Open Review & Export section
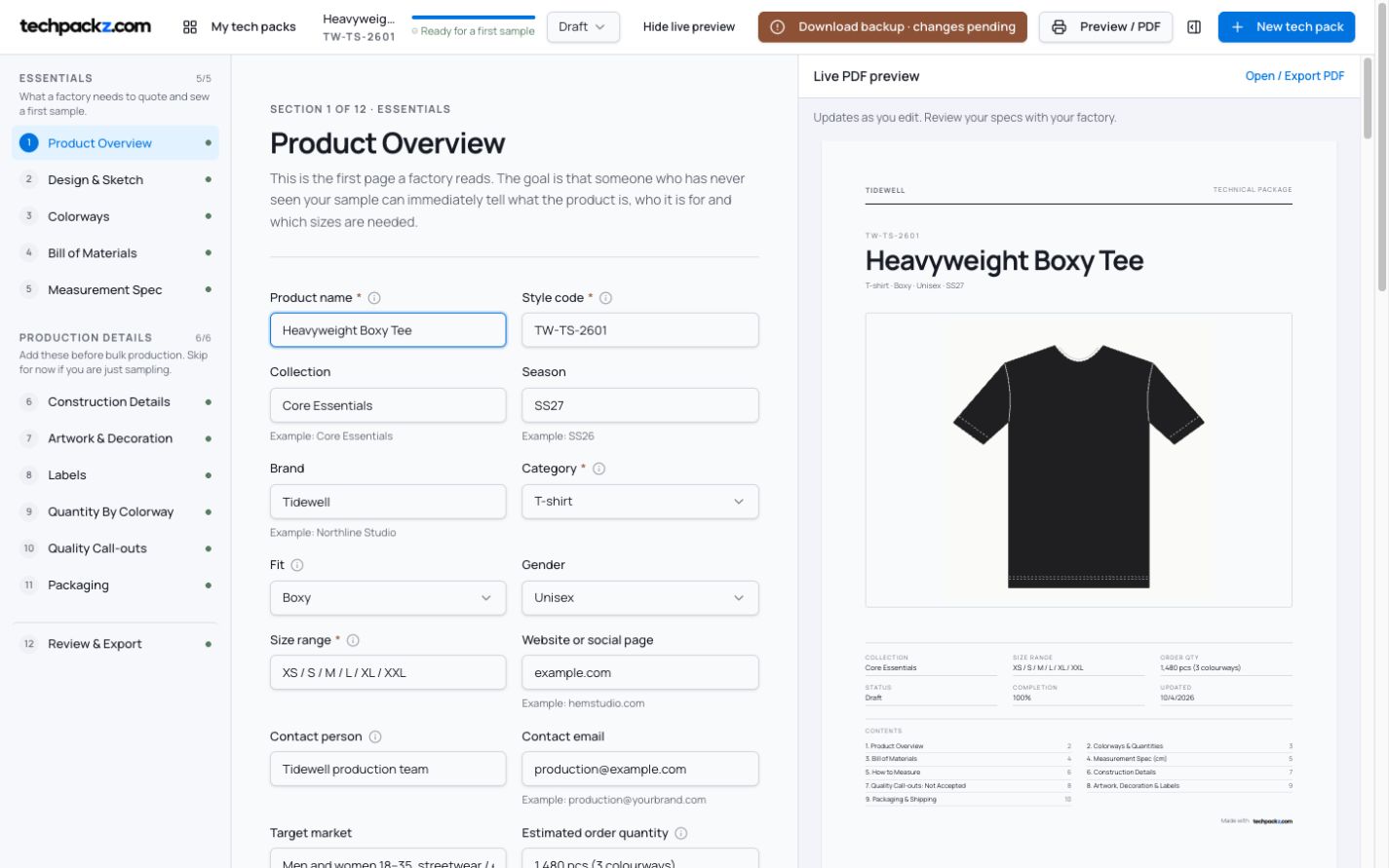1389x868 pixels. [x=115, y=644]
